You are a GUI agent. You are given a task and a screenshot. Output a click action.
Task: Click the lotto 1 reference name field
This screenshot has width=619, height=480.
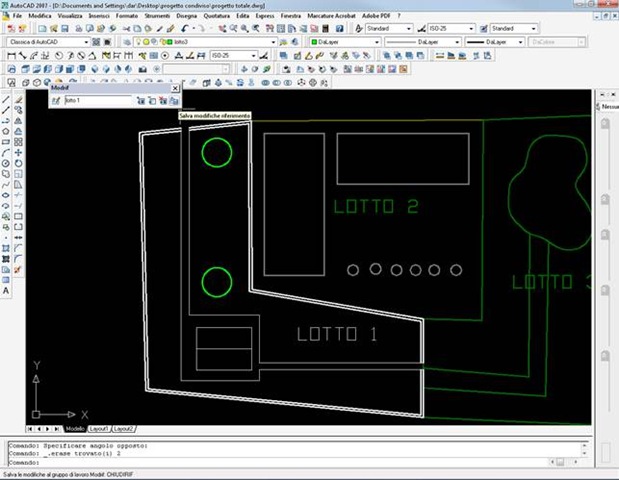tap(97, 101)
